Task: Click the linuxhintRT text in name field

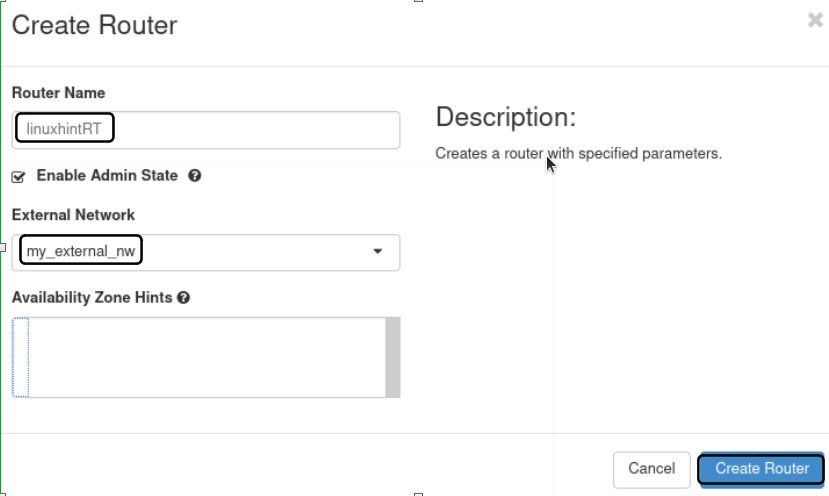Action: point(64,129)
